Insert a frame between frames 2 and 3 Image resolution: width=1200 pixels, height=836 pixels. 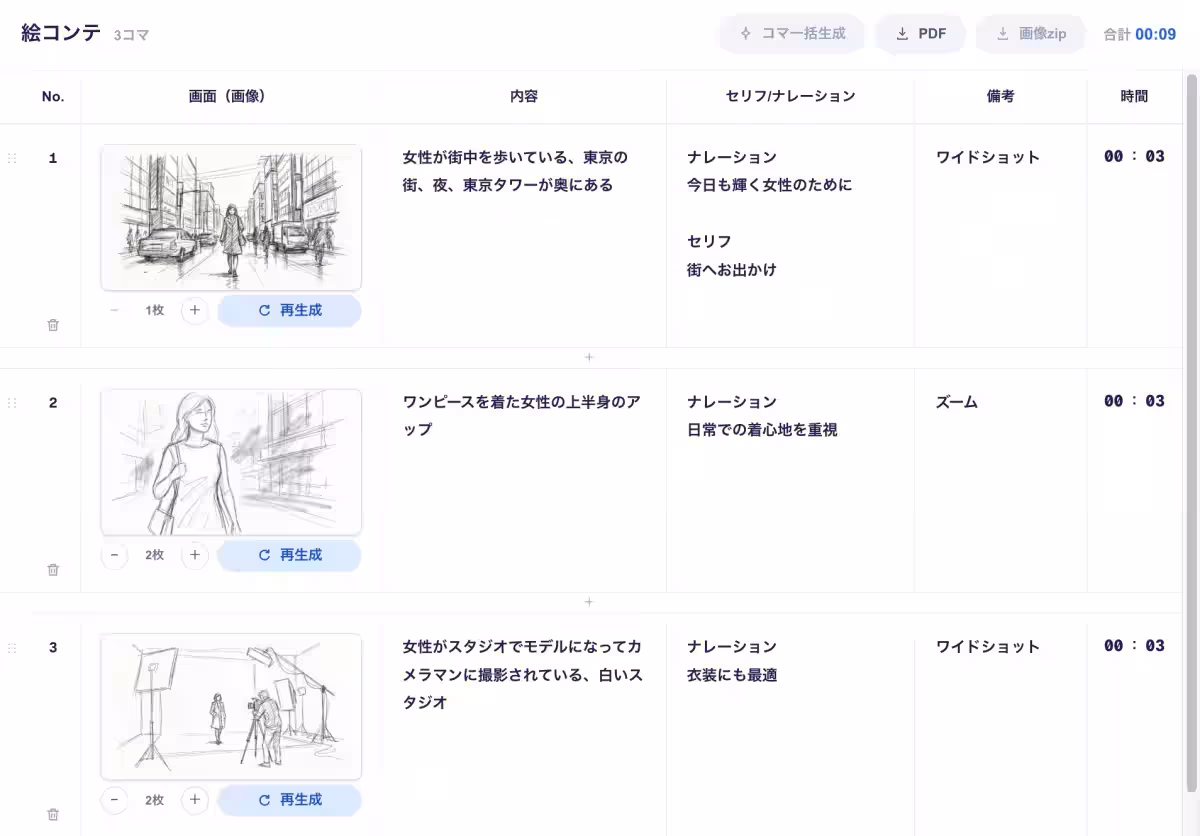coord(589,602)
